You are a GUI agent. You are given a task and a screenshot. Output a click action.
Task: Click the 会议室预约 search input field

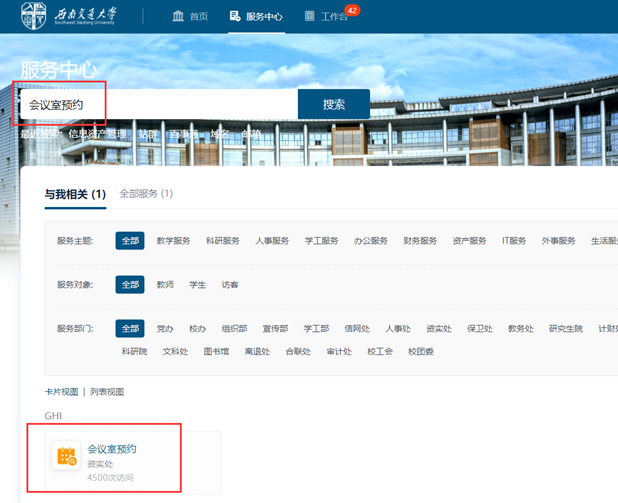pyautogui.click(x=160, y=104)
